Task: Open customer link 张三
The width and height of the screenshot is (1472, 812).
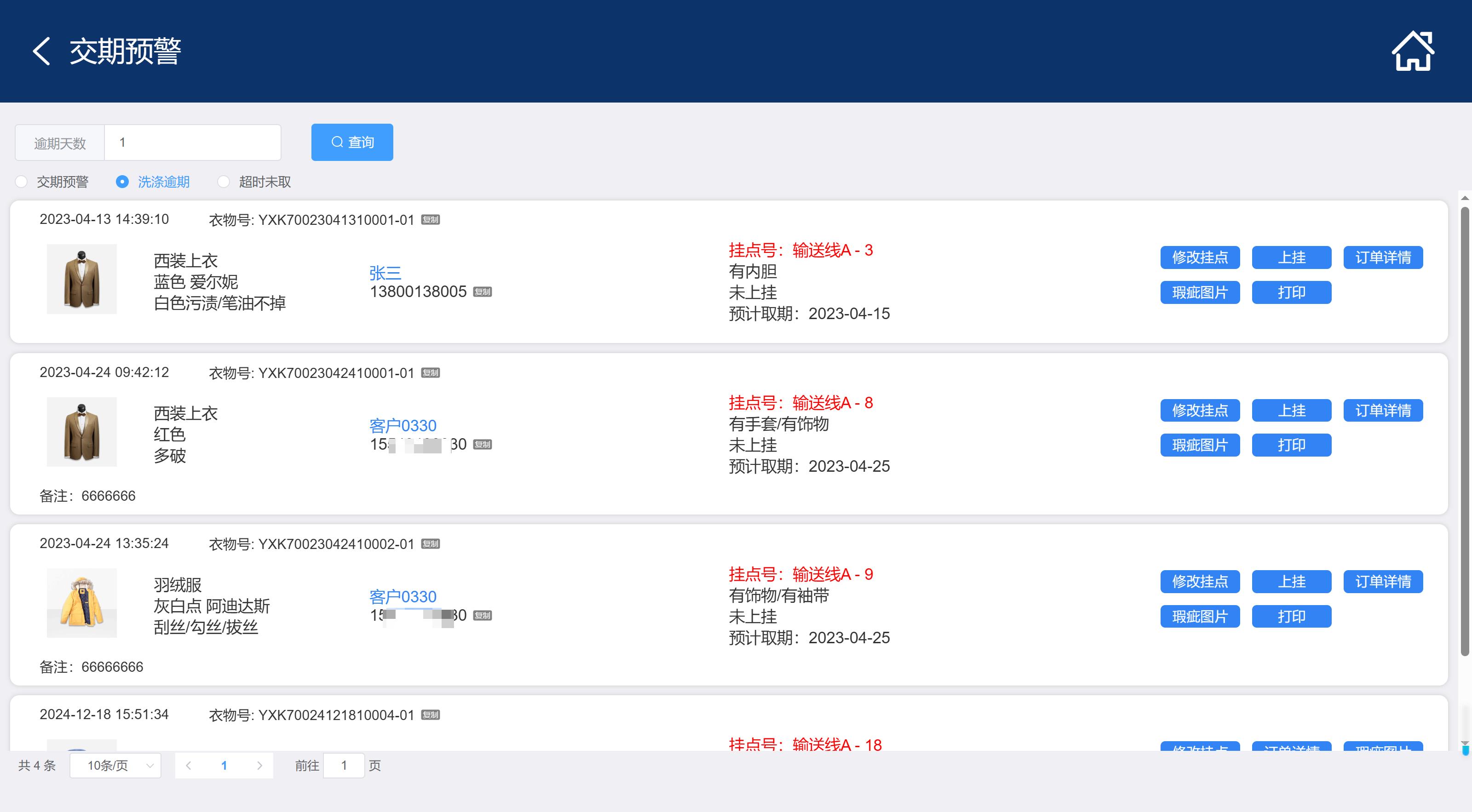Action: click(385, 273)
